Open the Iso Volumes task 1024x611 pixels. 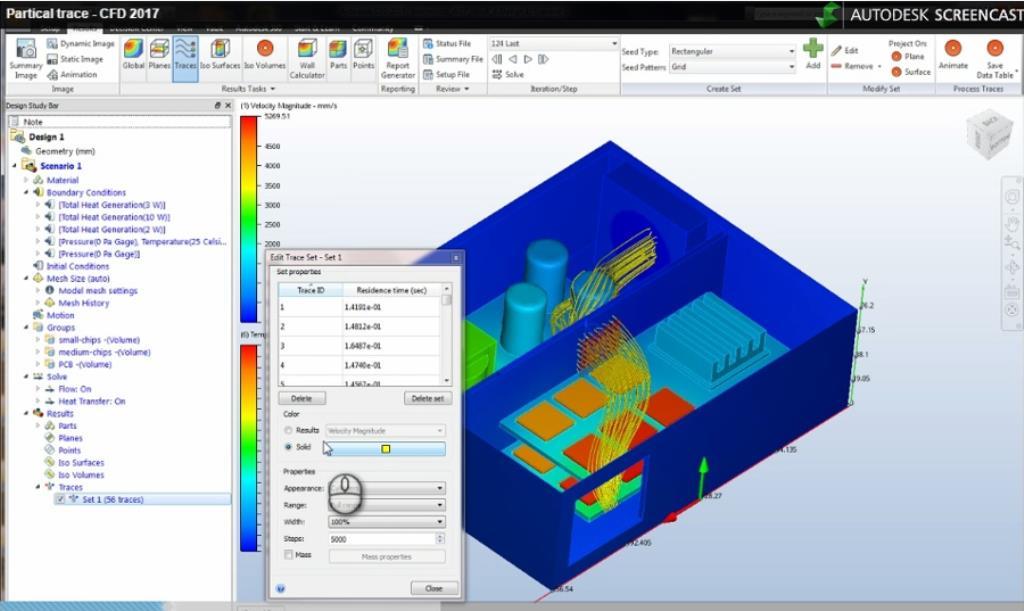tap(264, 54)
